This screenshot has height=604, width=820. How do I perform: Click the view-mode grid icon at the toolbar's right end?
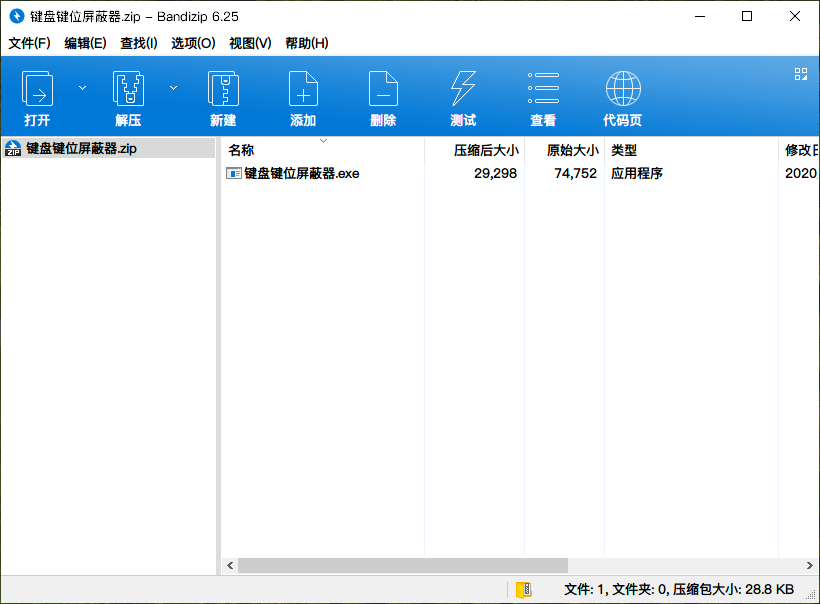pos(801,74)
